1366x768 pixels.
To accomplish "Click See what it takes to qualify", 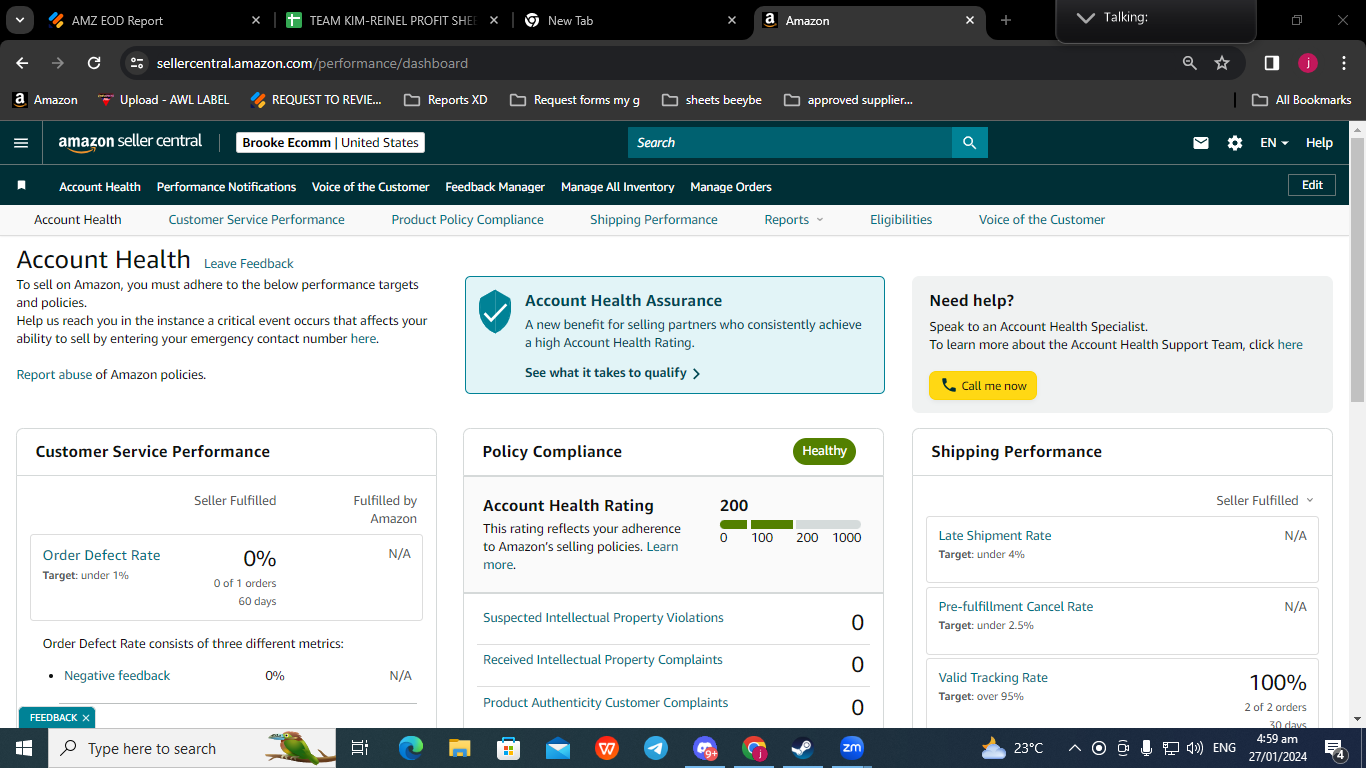I will point(613,373).
